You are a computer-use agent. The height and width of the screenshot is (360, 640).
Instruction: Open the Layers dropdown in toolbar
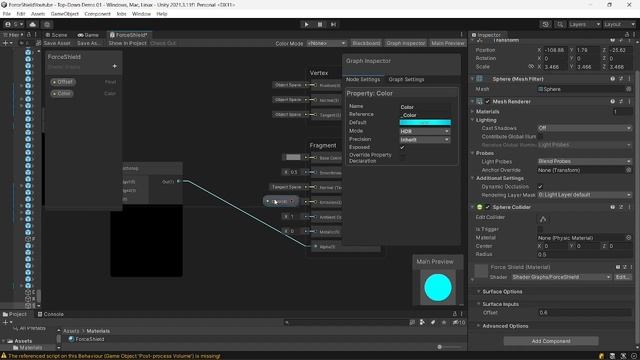(x=584, y=24)
